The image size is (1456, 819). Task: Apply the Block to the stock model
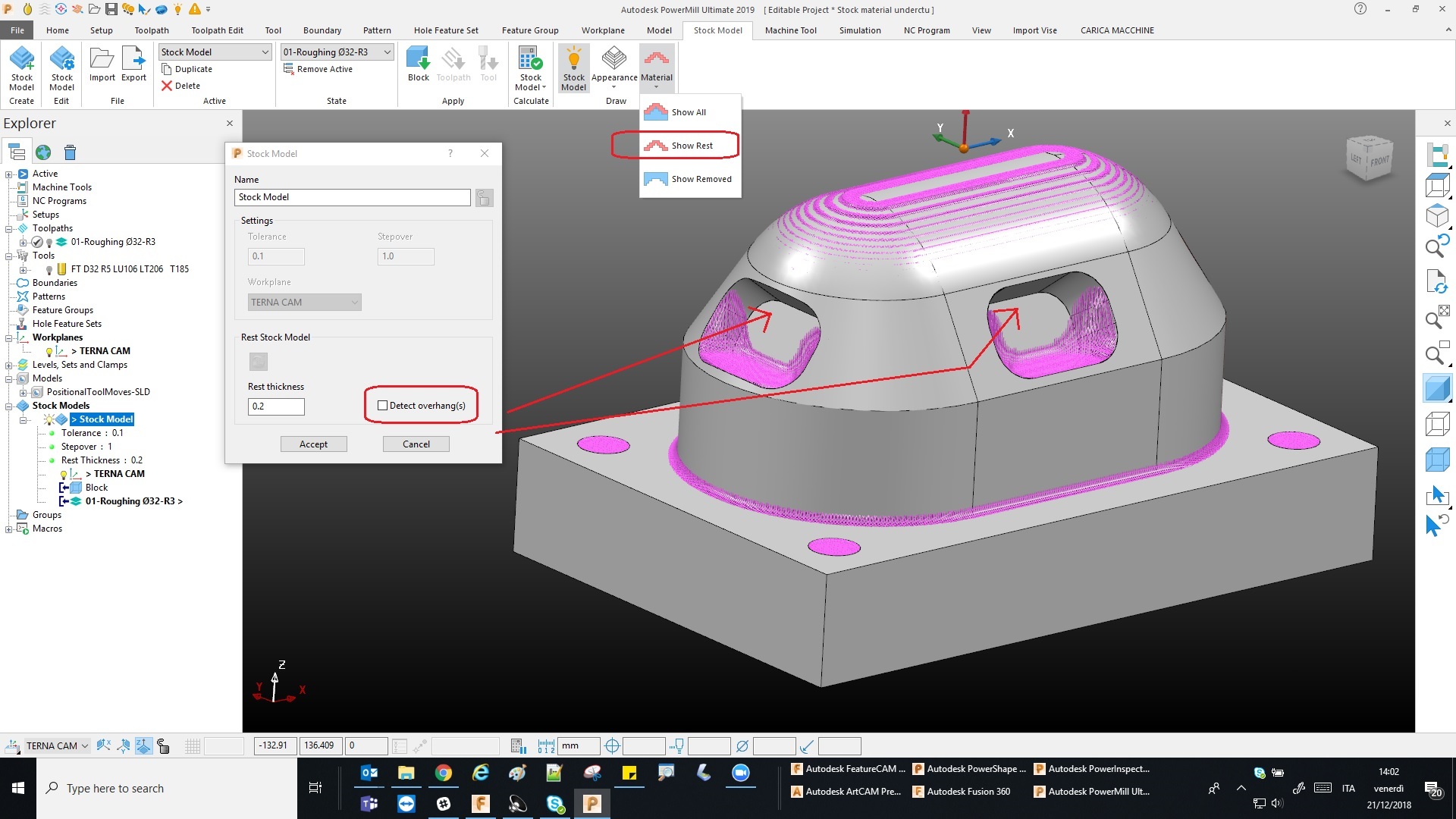418,64
